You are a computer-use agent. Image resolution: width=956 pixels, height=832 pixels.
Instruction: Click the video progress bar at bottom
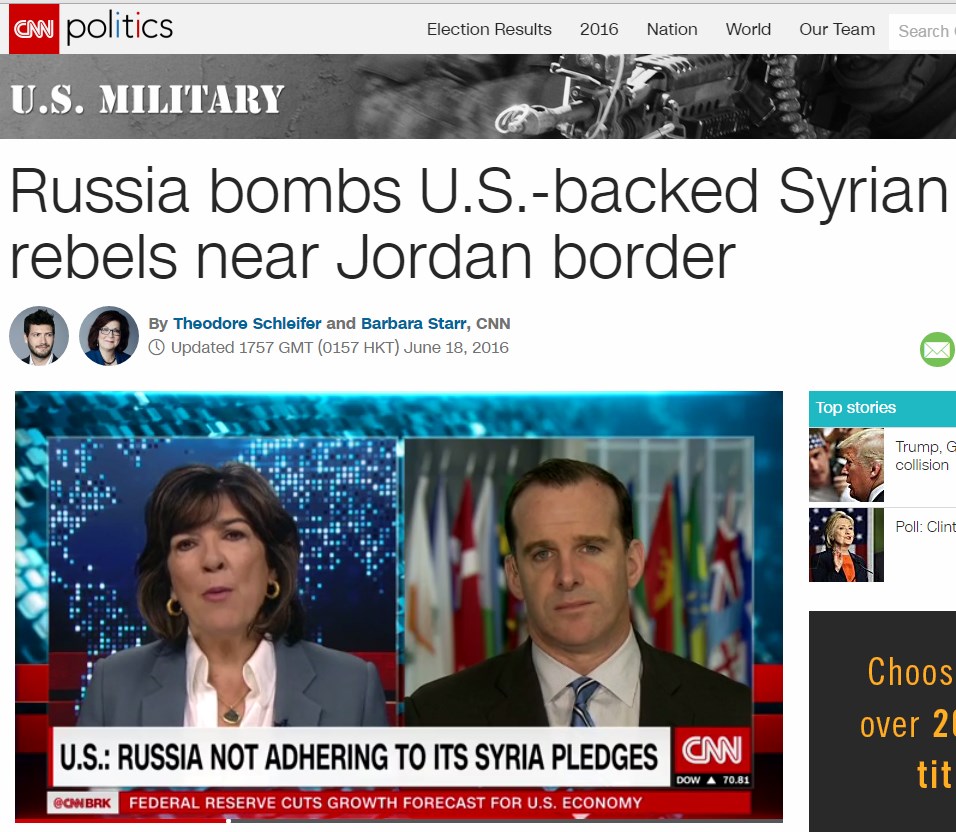tap(399, 820)
